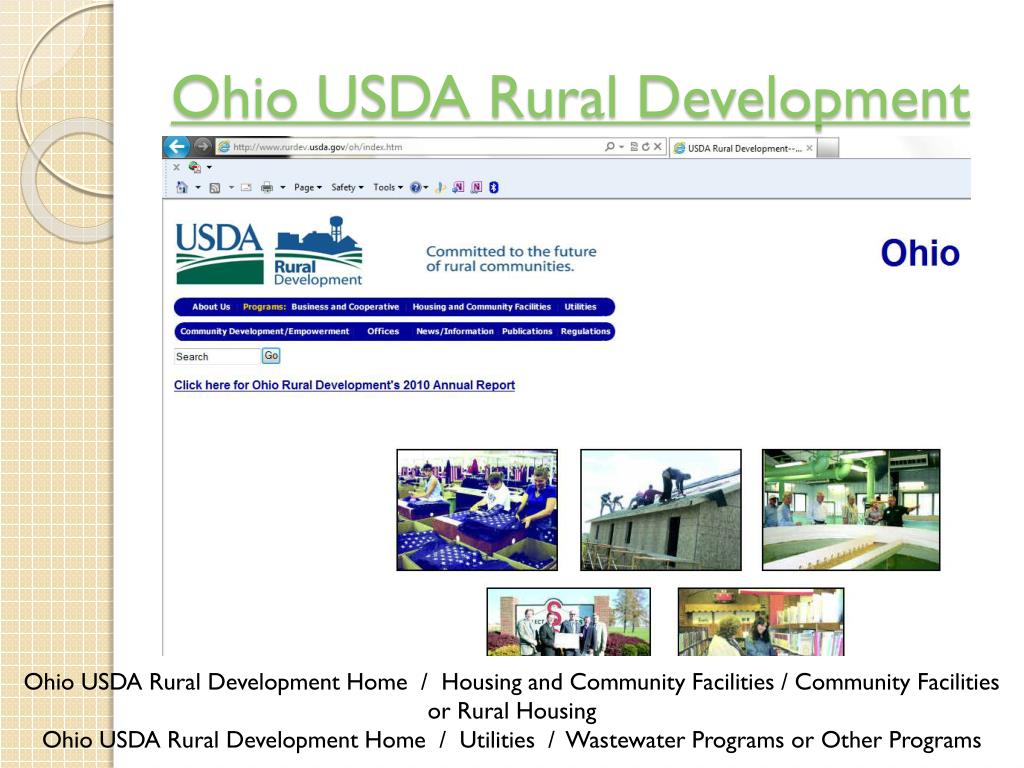Open the News/Information navigation item

(x=455, y=332)
